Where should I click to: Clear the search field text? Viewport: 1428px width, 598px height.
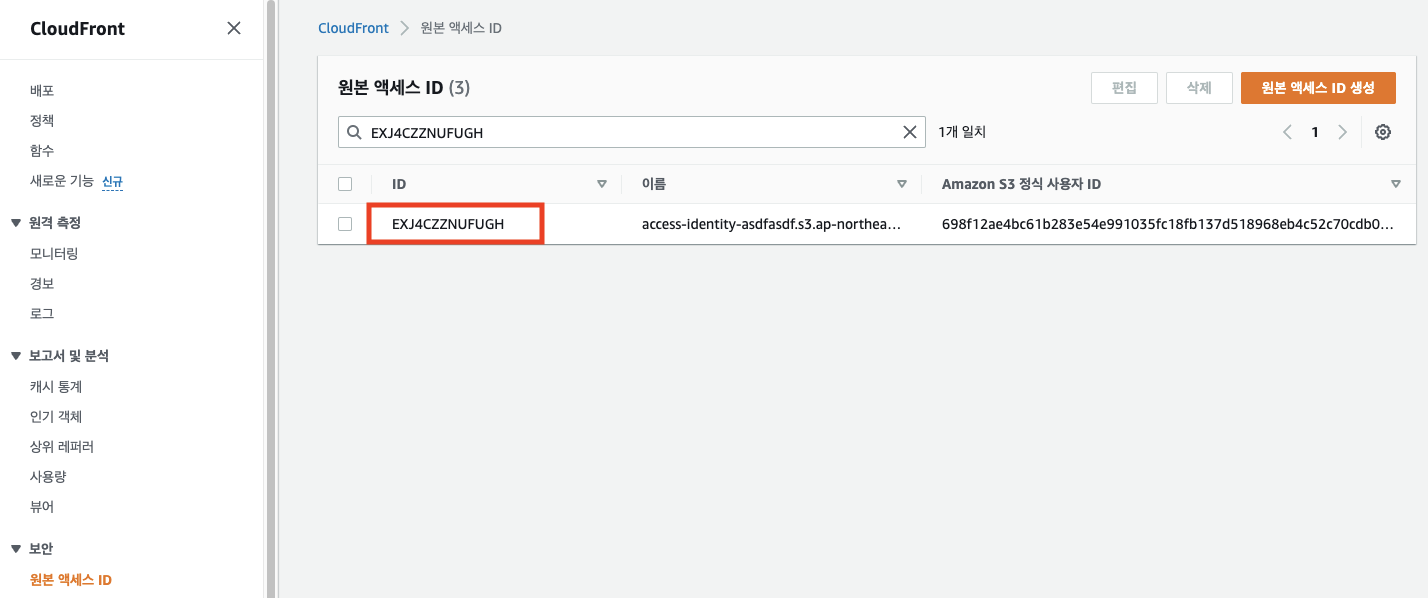pyautogui.click(x=910, y=132)
